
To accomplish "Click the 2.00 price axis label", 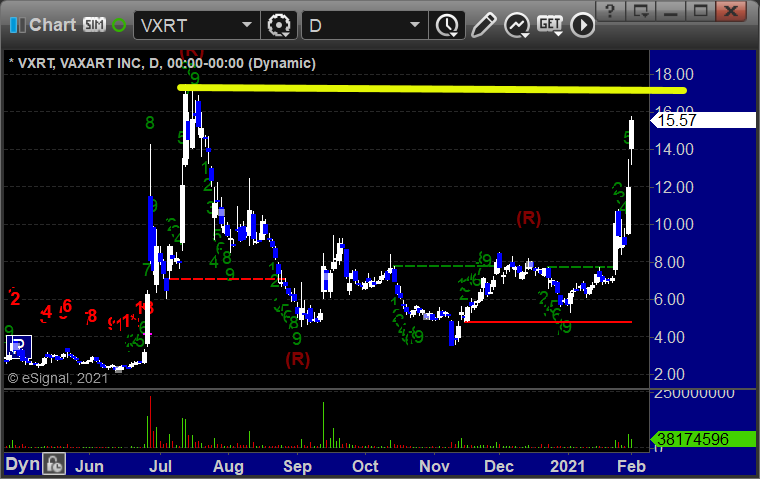I will pos(669,374).
